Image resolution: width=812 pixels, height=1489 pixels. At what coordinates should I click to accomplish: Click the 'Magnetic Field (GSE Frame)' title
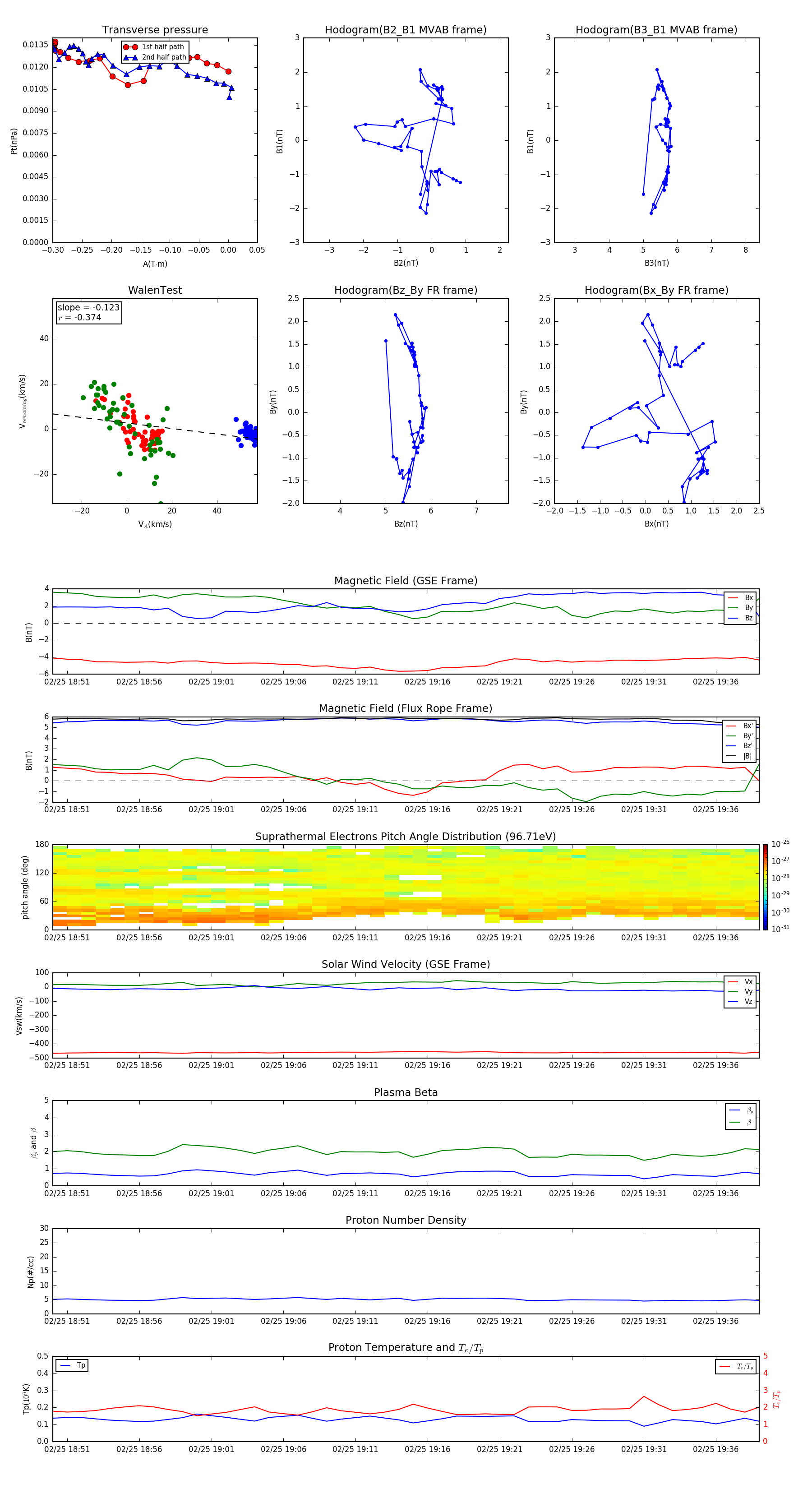tap(406, 581)
